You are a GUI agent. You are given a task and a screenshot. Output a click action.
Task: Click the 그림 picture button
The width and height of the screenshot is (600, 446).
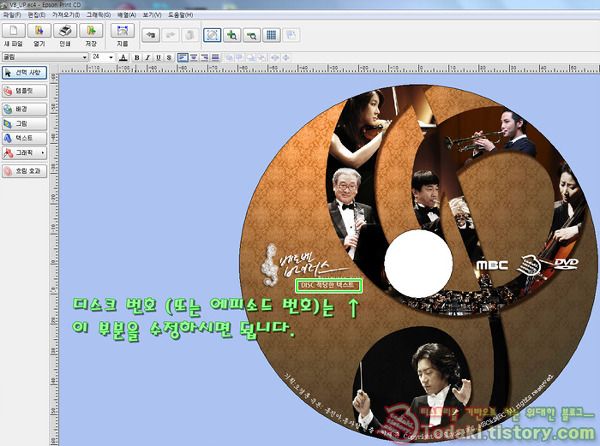24,124
